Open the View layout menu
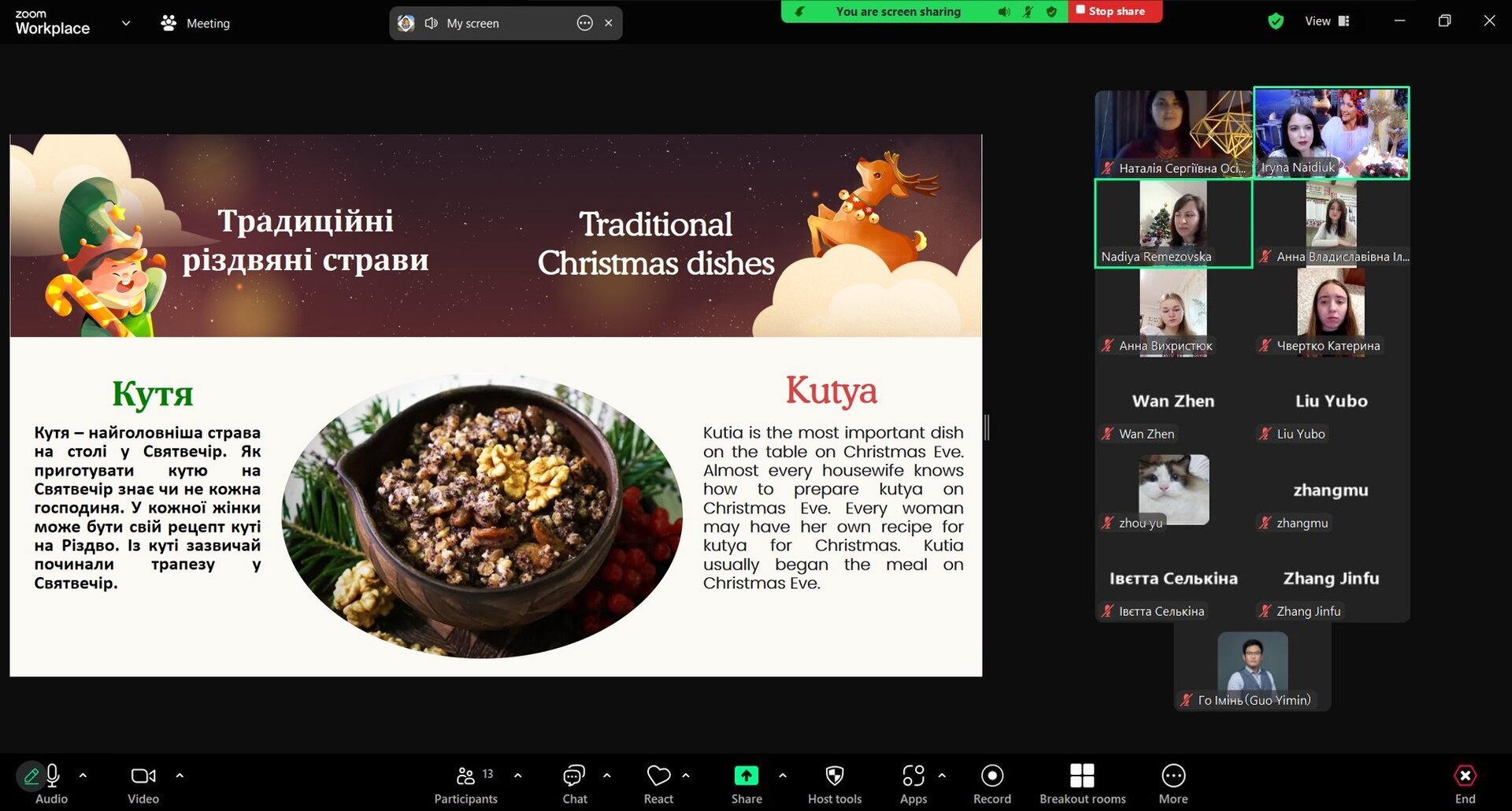 (x=1327, y=21)
